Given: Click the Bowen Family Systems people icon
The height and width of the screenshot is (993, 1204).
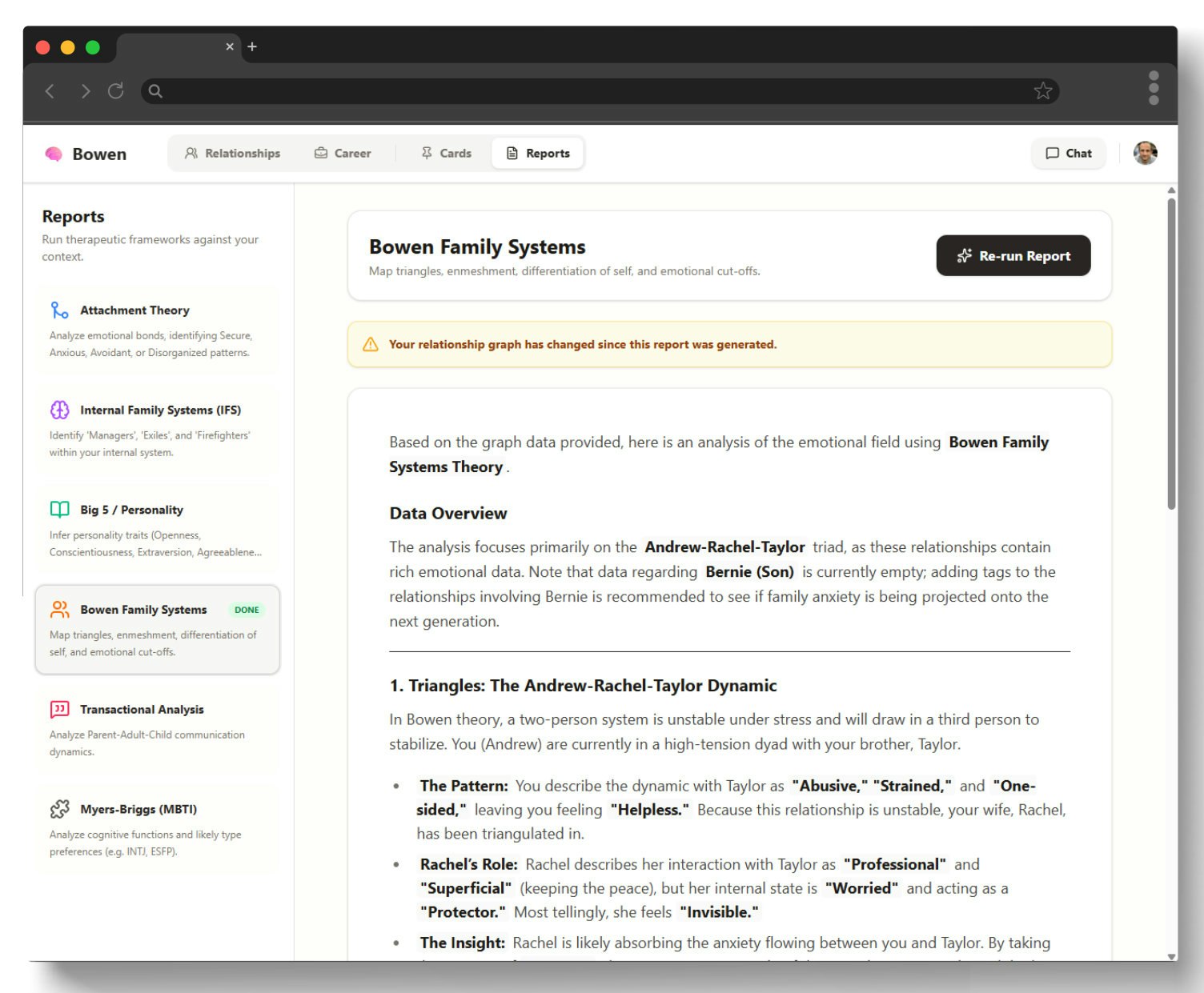Looking at the screenshot, I should (58, 610).
